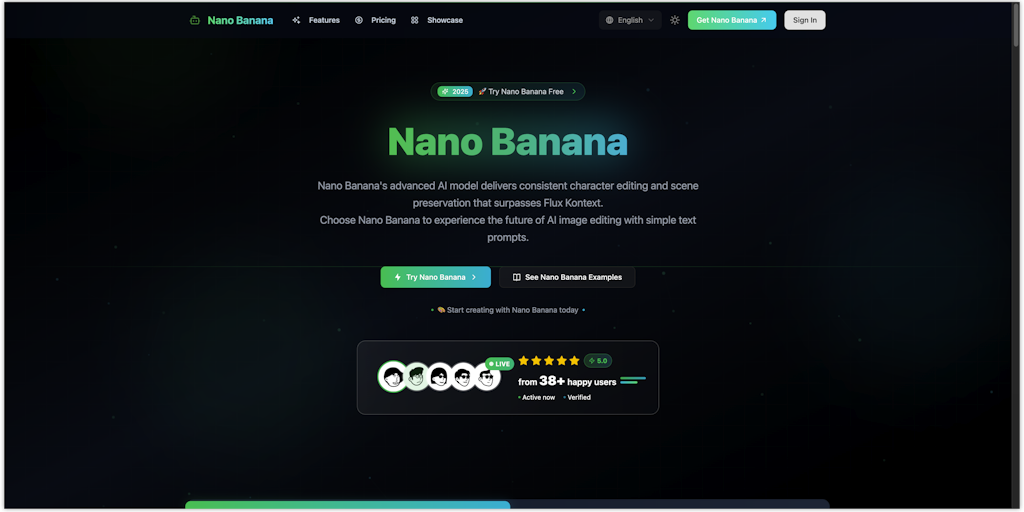Click the arrow chevron on Try Nano Banana button
Viewport: 1024px width, 512px height.
[473, 277]
